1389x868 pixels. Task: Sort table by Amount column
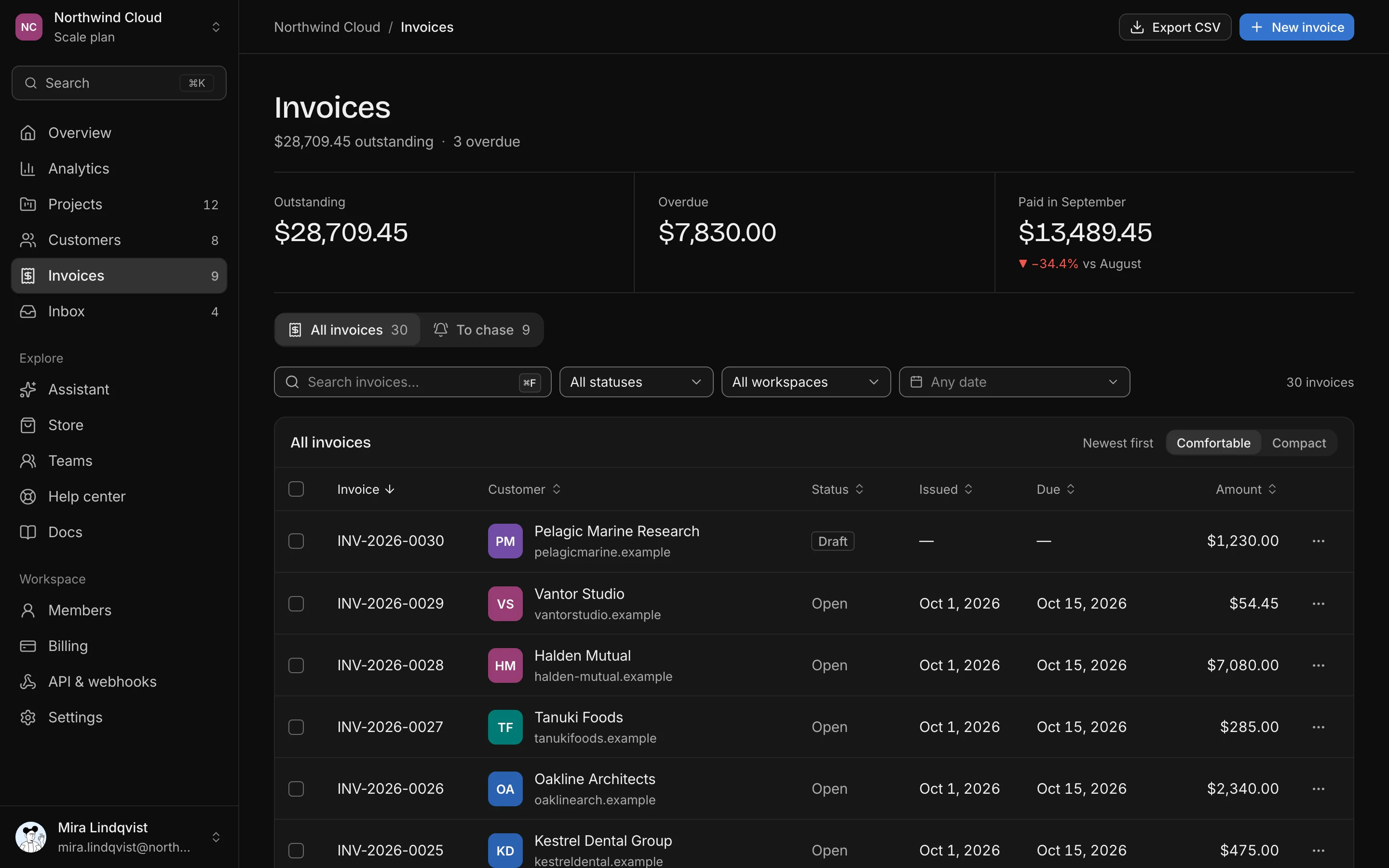(1245, 489)
